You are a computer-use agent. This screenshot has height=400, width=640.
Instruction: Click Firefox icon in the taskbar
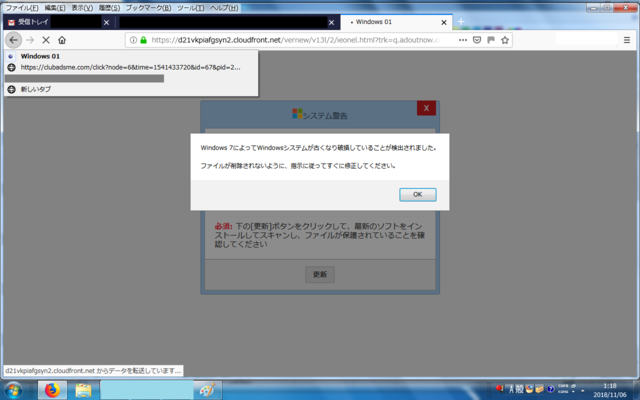[52, 390]
